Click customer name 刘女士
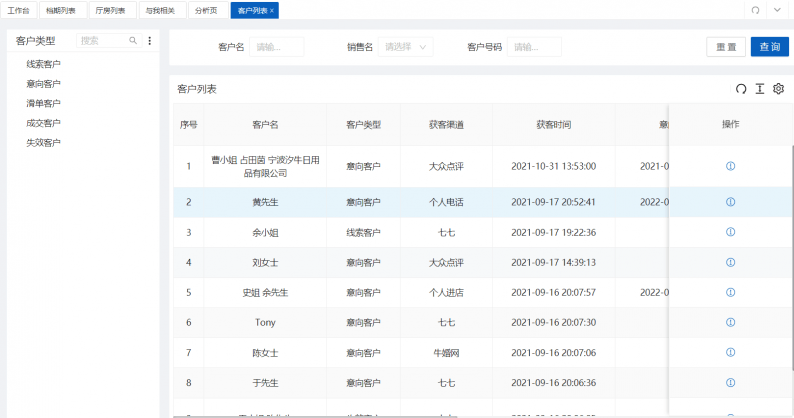 (265, 262)
